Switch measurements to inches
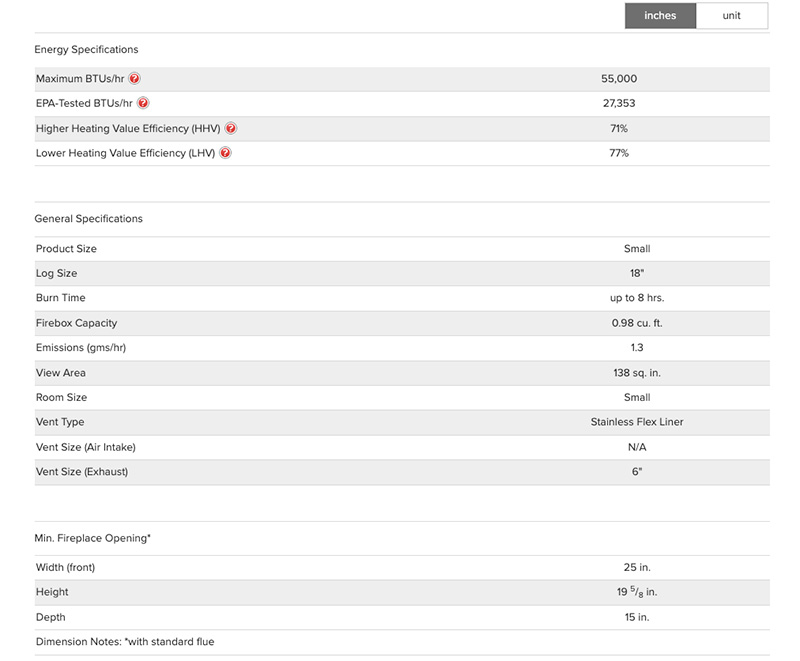The height and width of the screenshot is (661, 800). [660, 16]
